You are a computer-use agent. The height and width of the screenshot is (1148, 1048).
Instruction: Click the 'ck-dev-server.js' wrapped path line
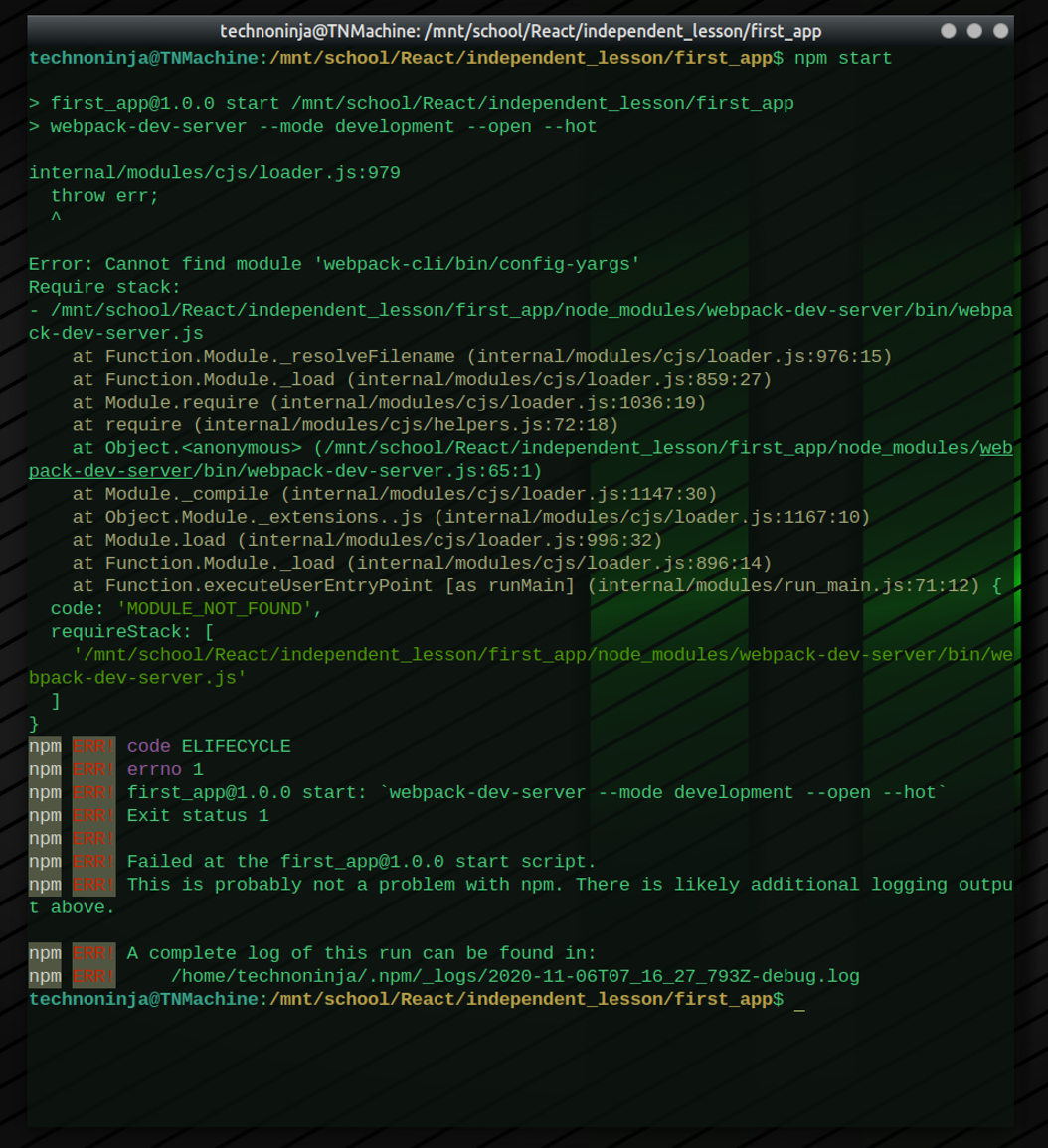[115, 333]
